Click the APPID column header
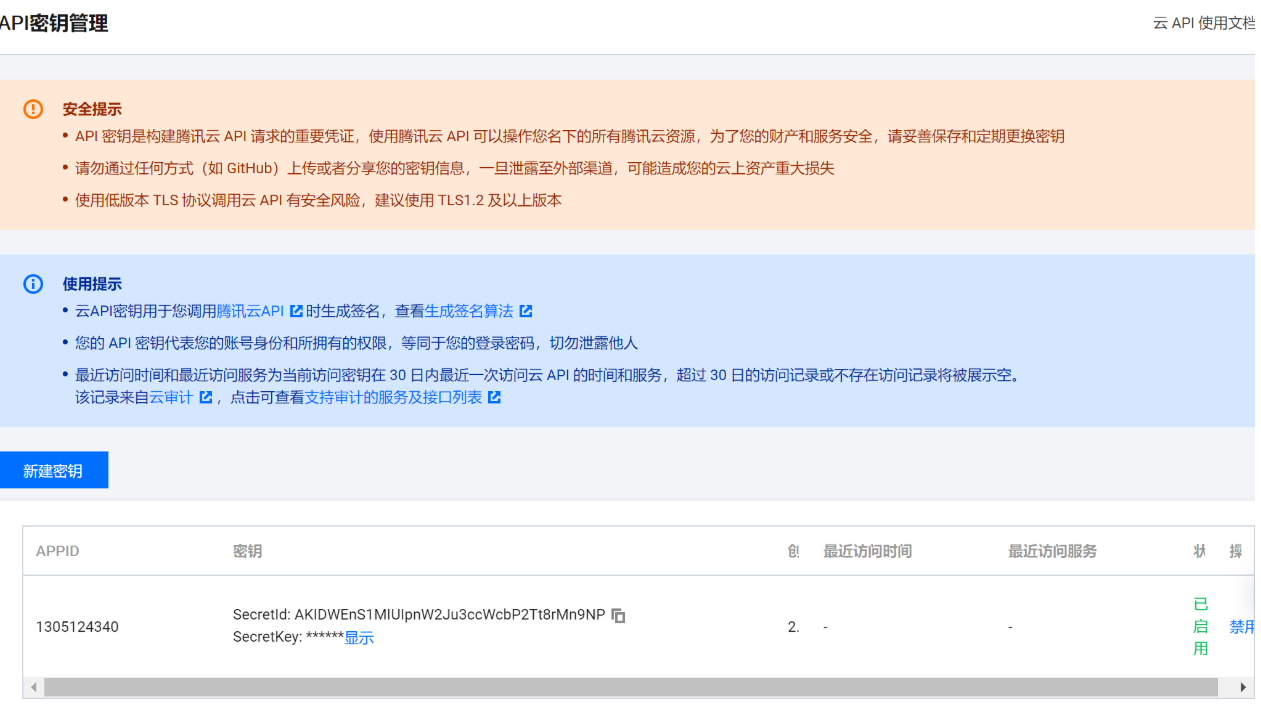This screenshot has height=707, width=1261. tap(57, 551)
